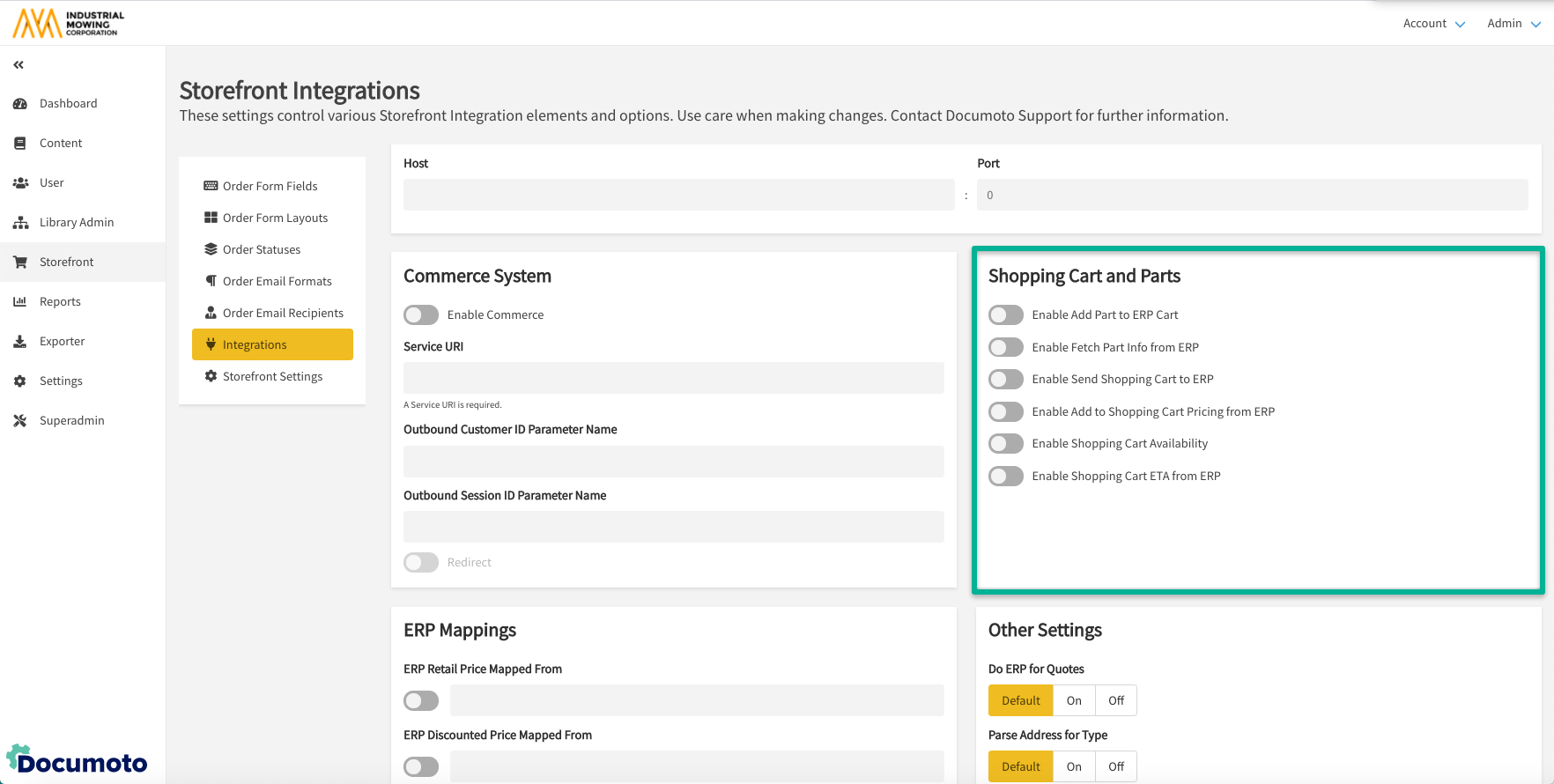Click the Exporter download icon
The image size is (1554, 784).
(20, 342)
